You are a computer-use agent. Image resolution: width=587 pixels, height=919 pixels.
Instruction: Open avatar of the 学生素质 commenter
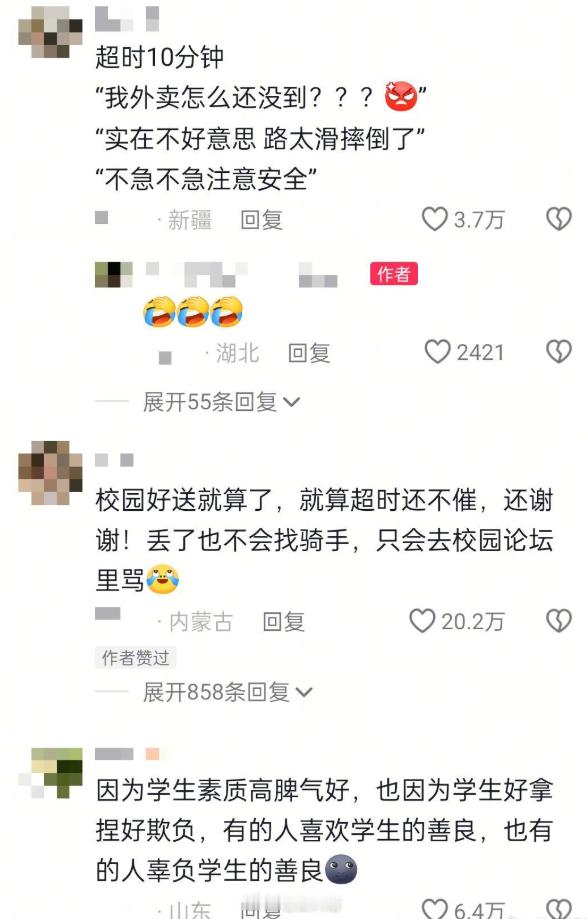51,772
